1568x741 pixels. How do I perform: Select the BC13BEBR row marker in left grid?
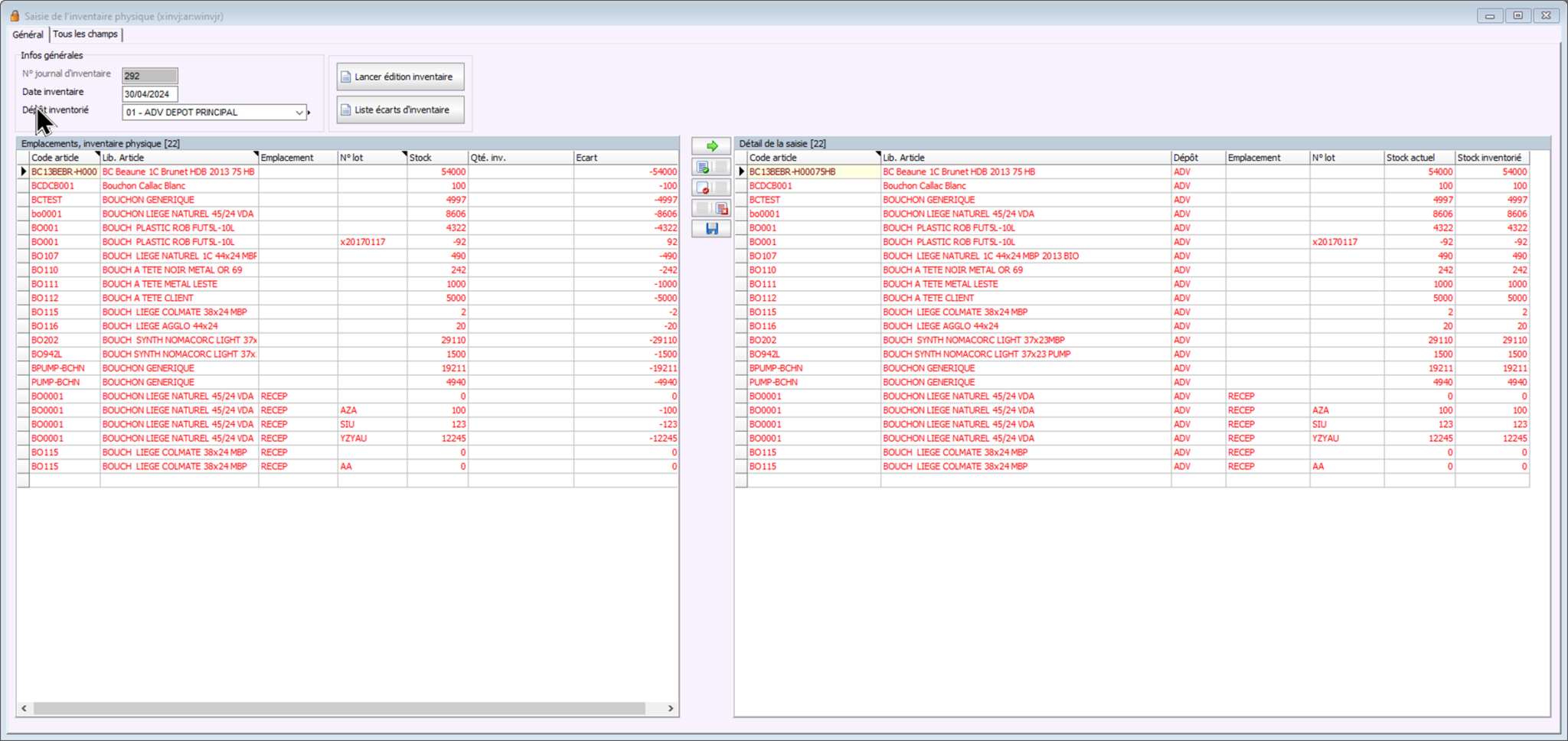(23, 172)
